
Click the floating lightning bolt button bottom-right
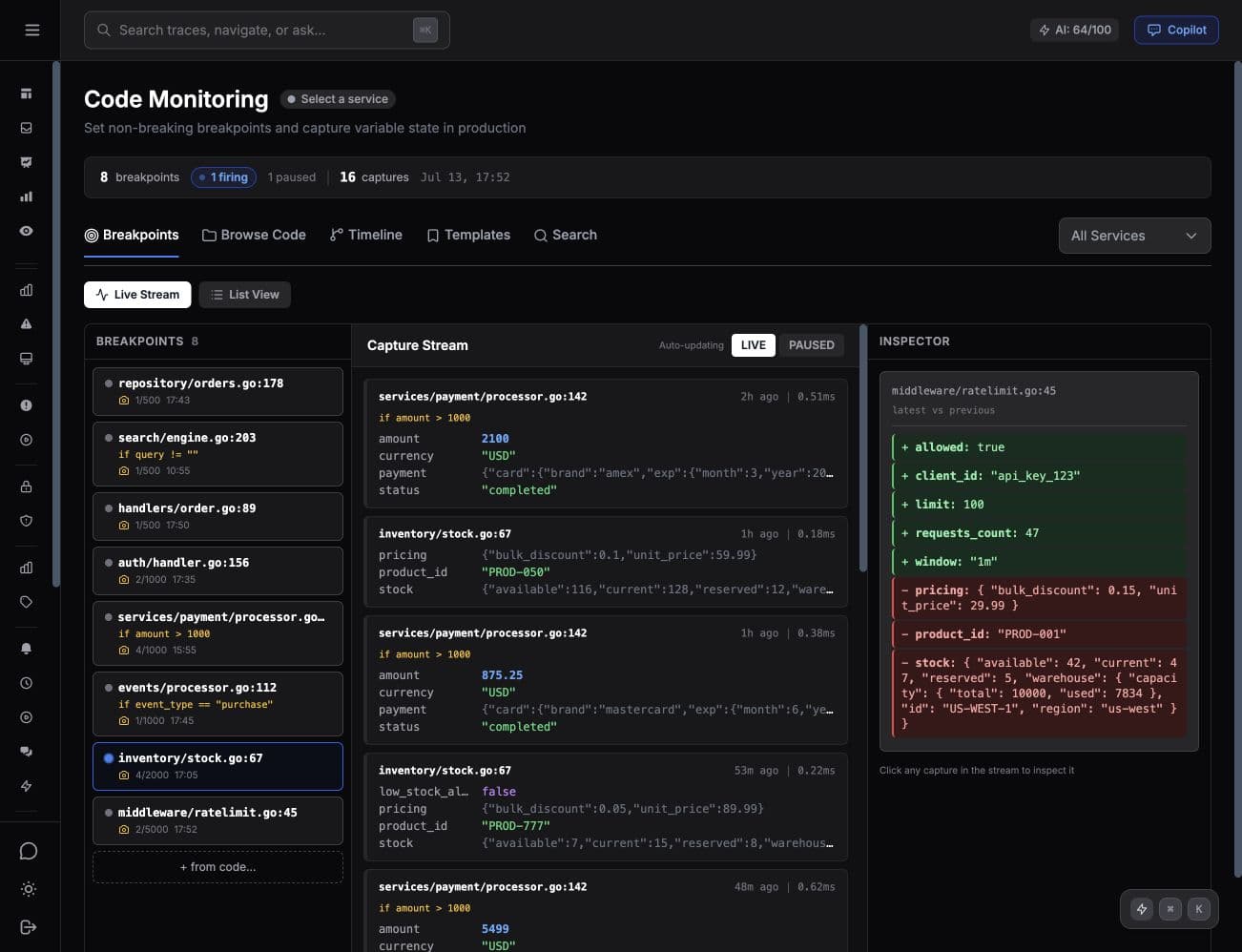(x=1142, y=909)
